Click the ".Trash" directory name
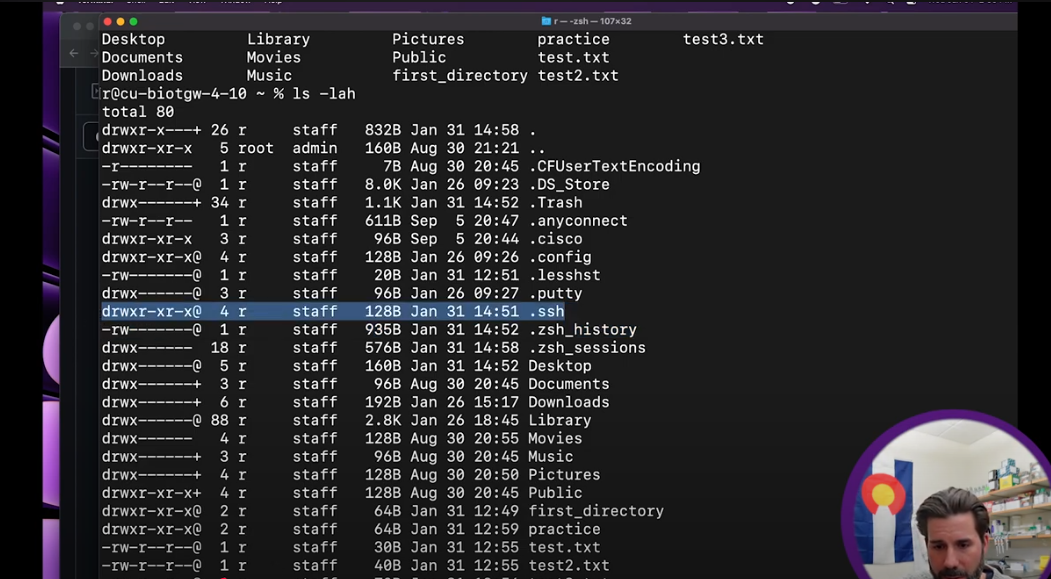 point(555,202)
